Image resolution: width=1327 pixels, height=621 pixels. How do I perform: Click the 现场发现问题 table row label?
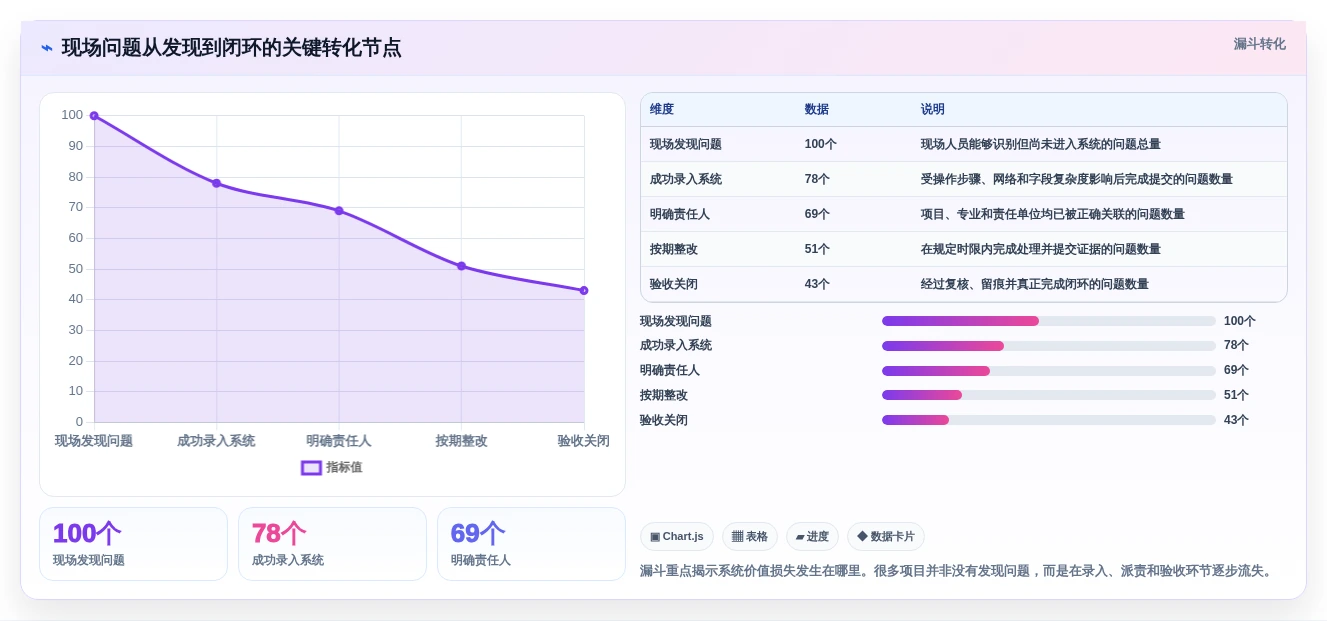[686, 144]
